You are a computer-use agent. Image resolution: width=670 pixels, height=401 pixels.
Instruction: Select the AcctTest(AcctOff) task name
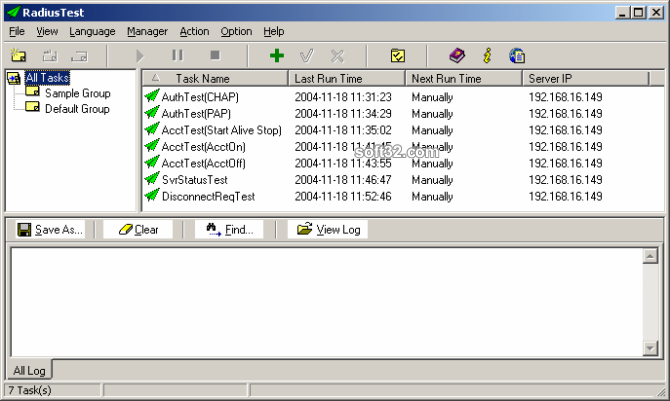(203, 164)
